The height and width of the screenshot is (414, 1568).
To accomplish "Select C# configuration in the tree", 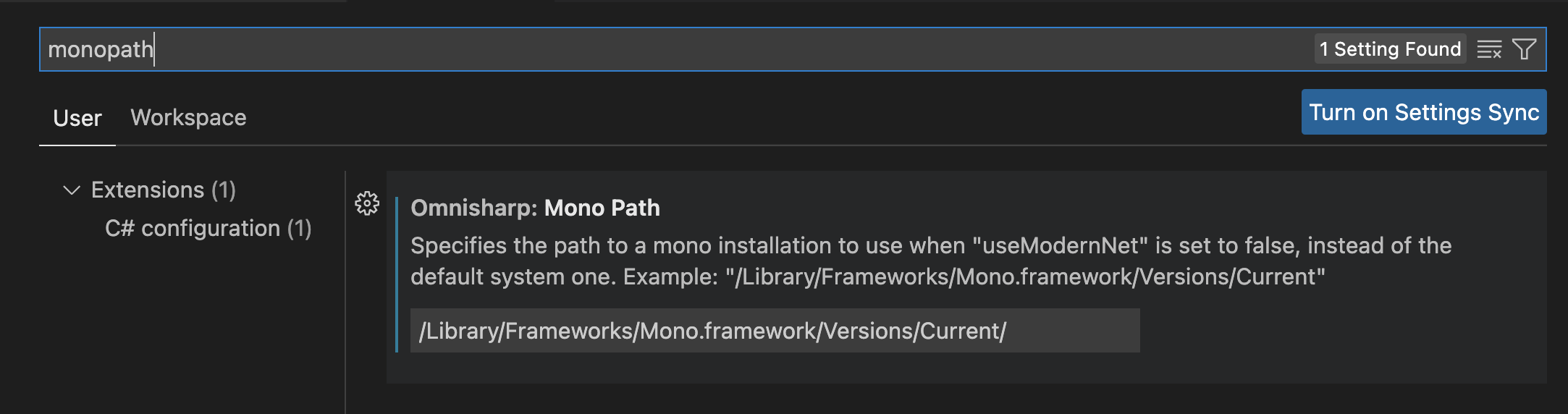I will [193, 229].
